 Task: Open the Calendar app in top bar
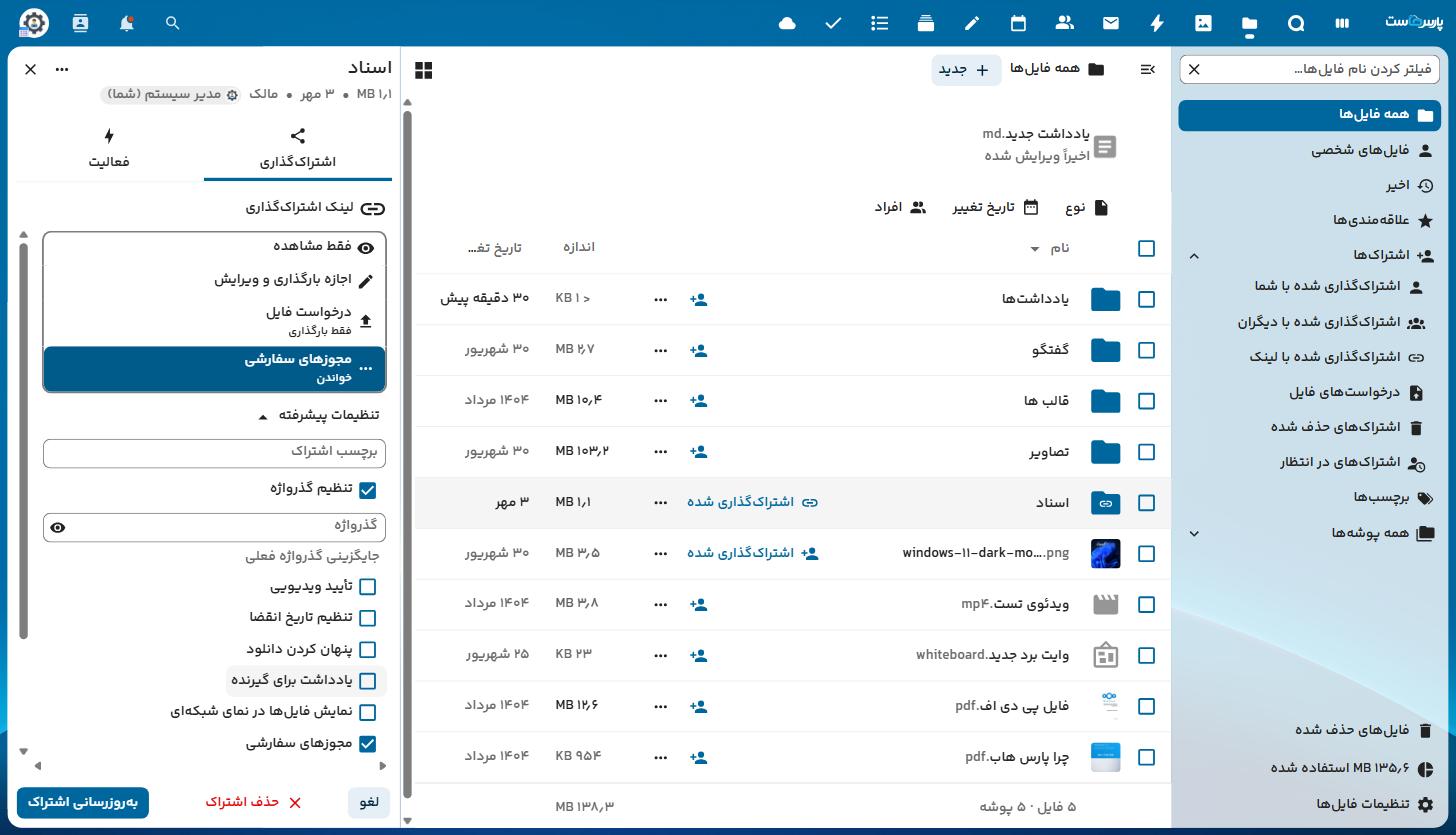1018,23
